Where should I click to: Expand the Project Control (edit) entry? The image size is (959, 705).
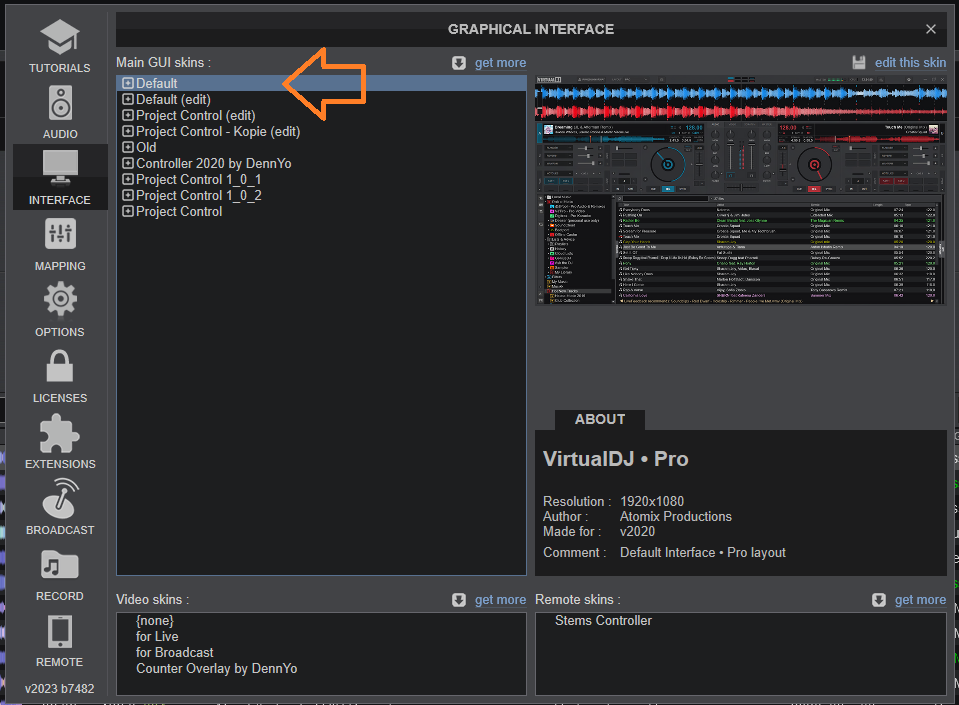(x=128, y=115)
